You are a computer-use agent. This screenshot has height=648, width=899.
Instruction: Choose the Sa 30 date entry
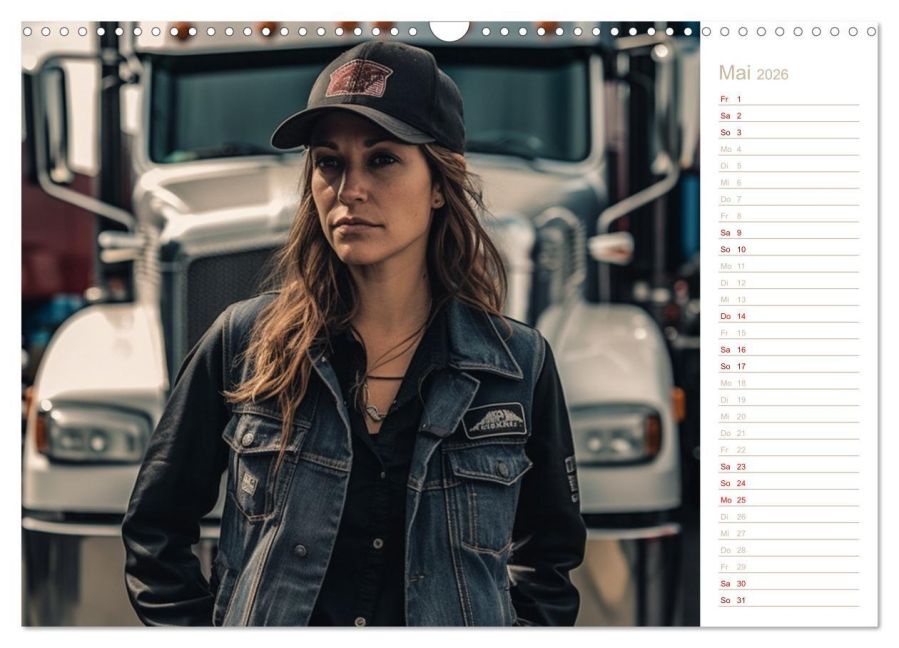(787, 583)
